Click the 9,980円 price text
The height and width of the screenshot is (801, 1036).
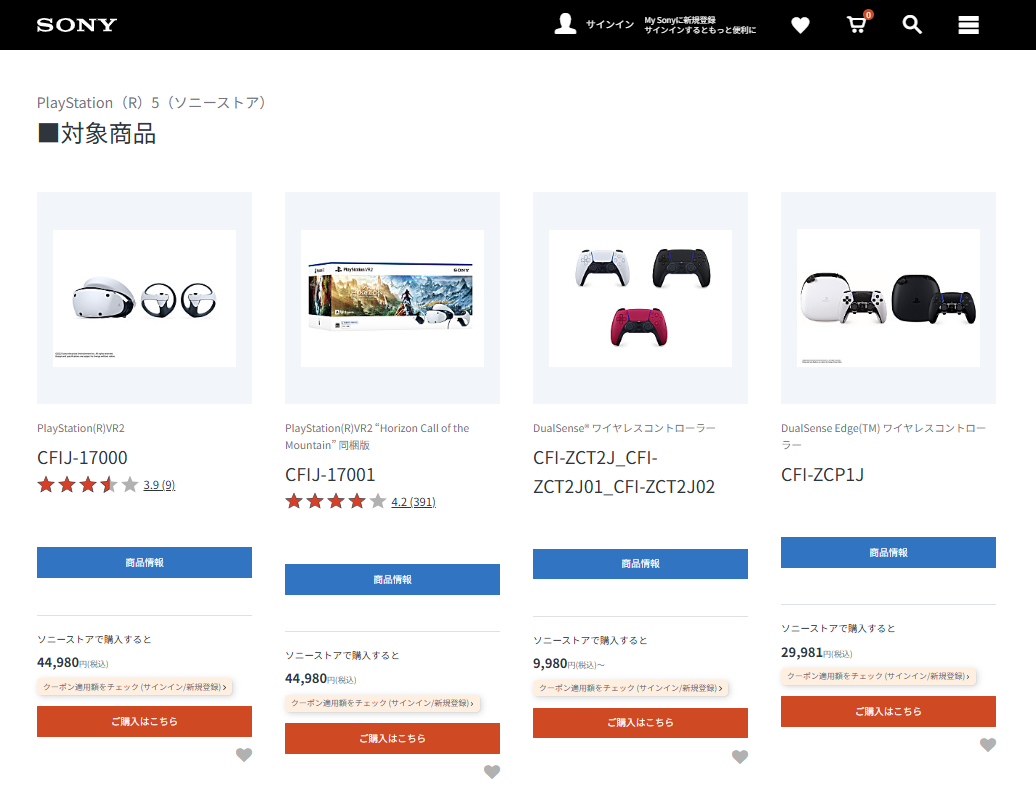pos(568,664)
